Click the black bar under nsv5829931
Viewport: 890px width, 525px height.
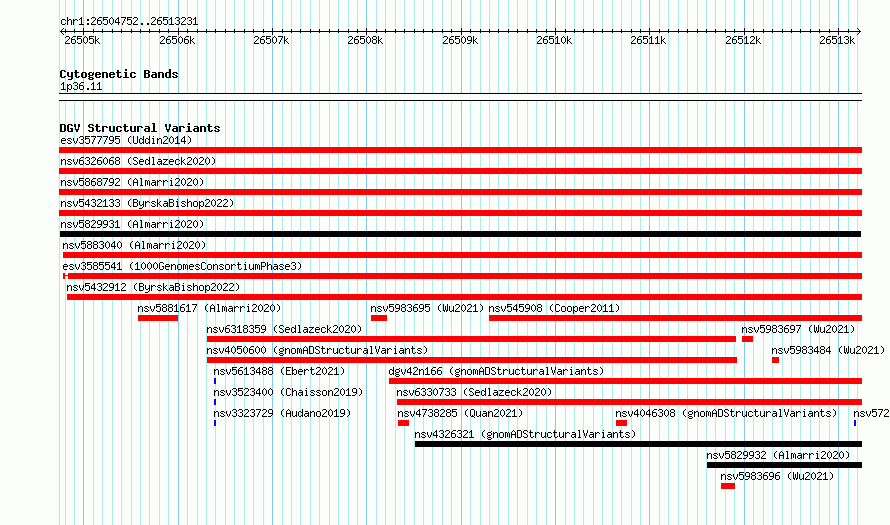460,234
